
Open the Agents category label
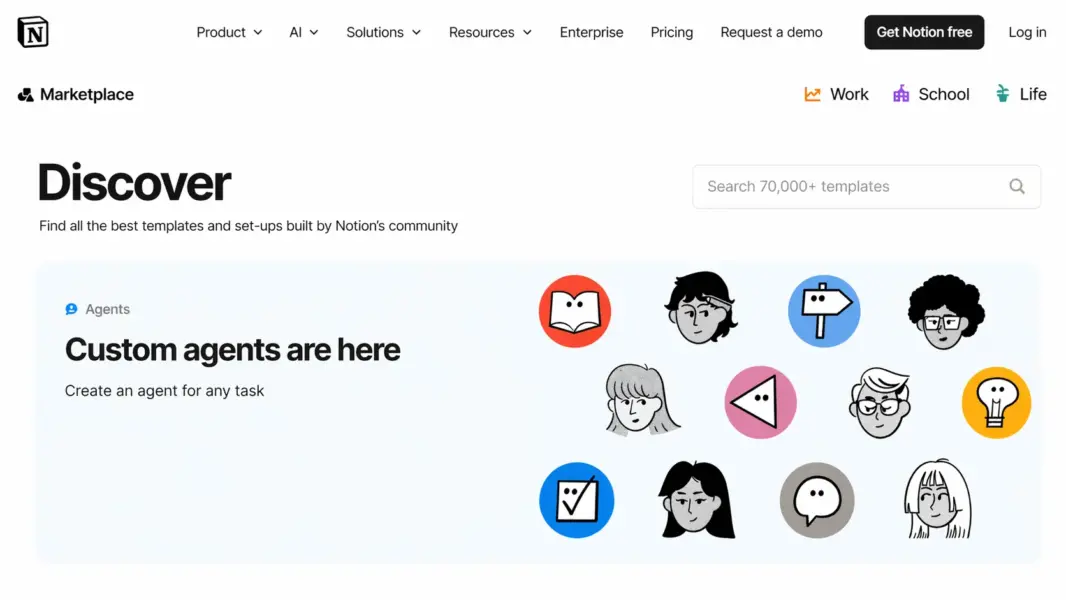pos(97,309)
